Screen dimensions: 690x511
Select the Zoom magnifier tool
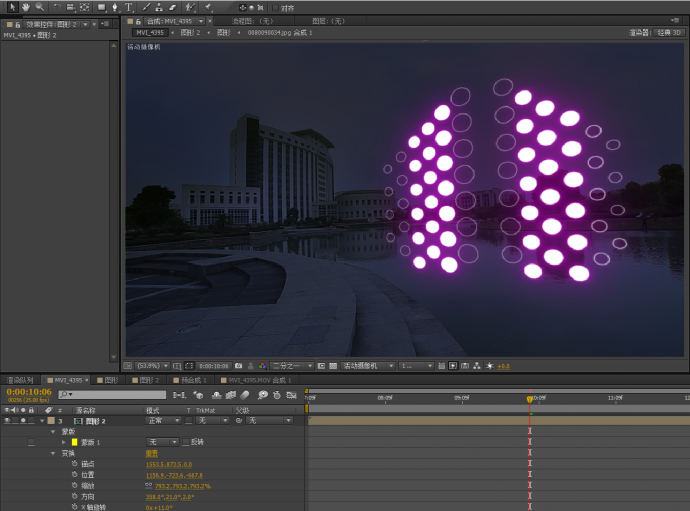[39, 7]
